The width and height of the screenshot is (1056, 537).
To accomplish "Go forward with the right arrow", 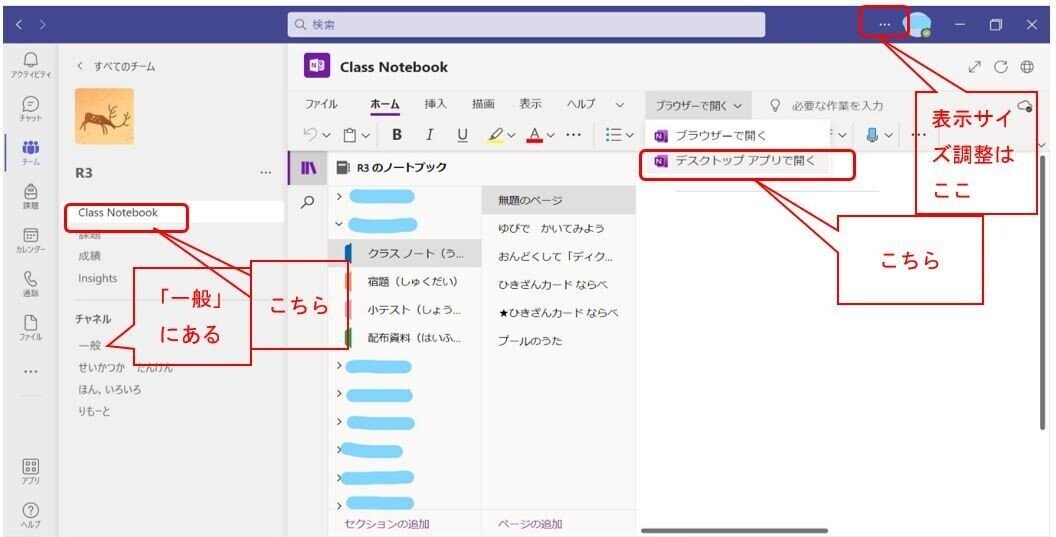I will (x=43, y=24).
